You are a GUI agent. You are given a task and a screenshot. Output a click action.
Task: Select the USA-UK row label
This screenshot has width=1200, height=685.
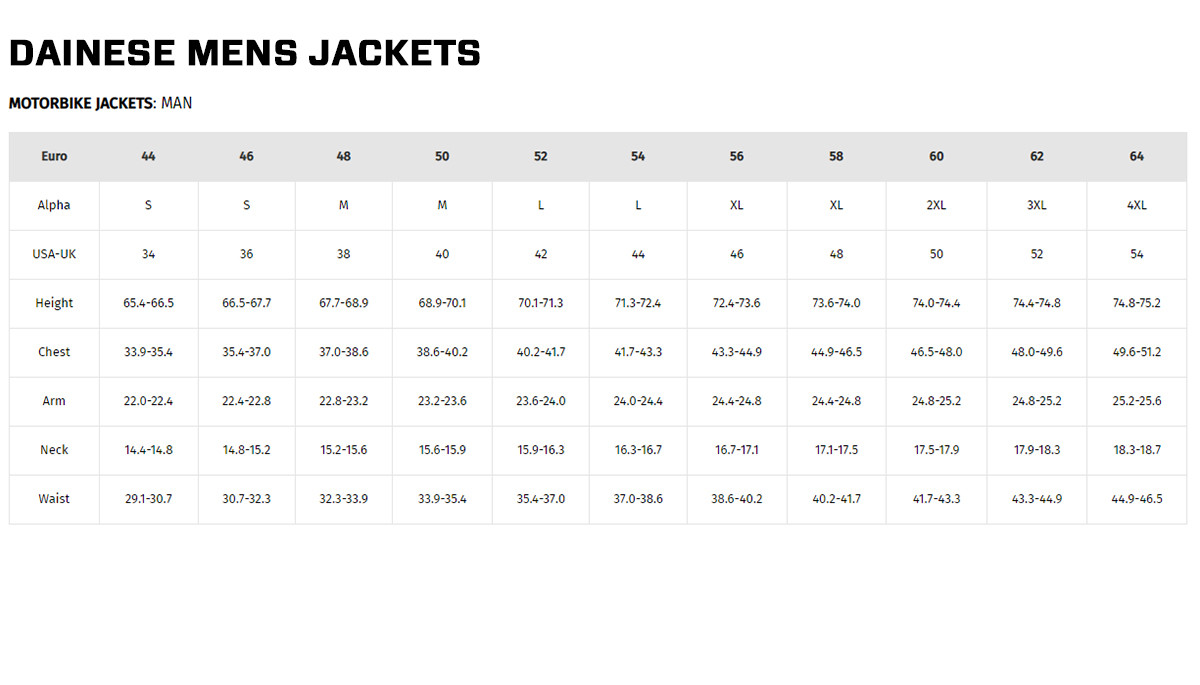(54, 254)
